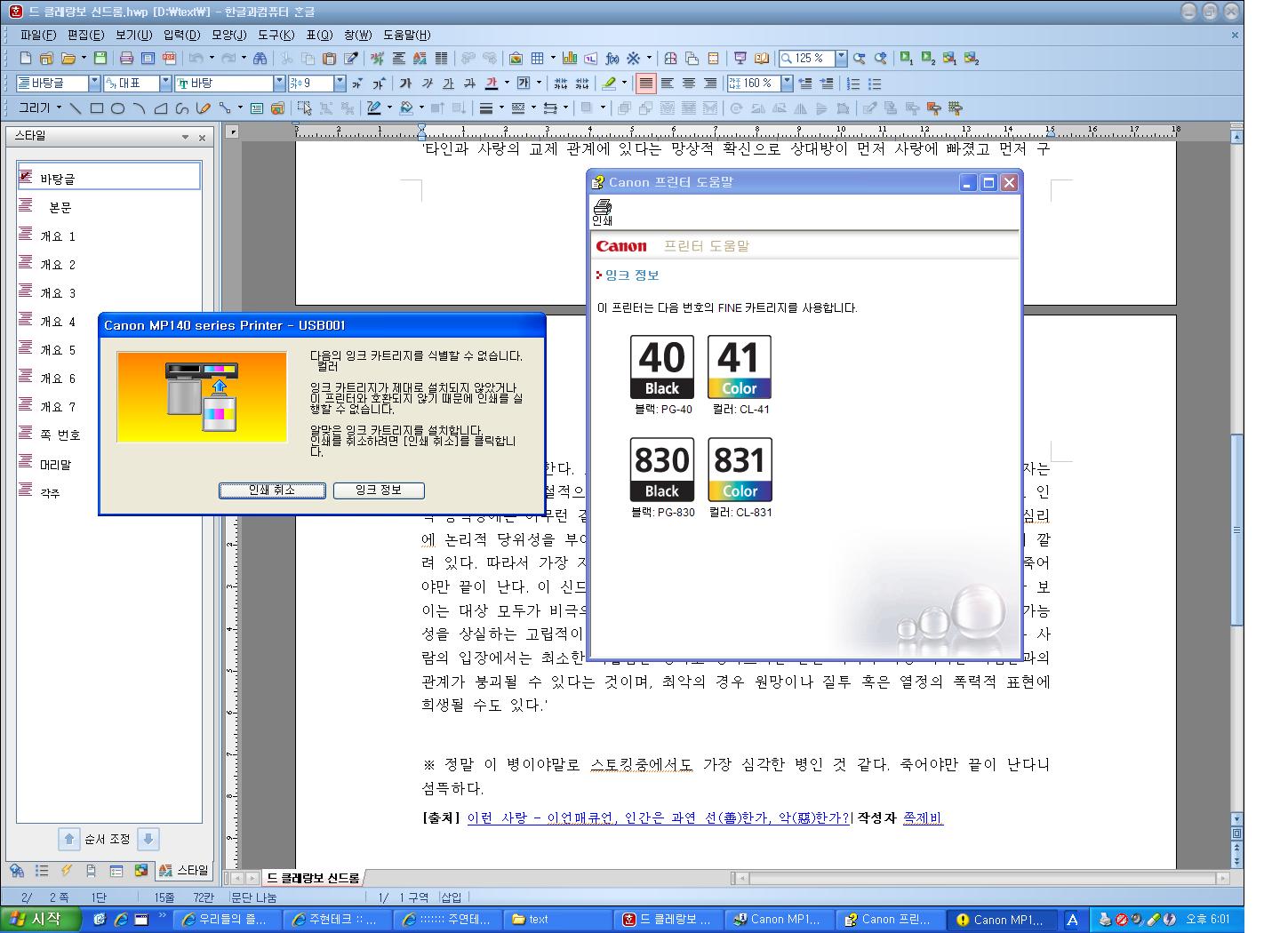Choose the freehand curve drawing tool

click(181, 108)
